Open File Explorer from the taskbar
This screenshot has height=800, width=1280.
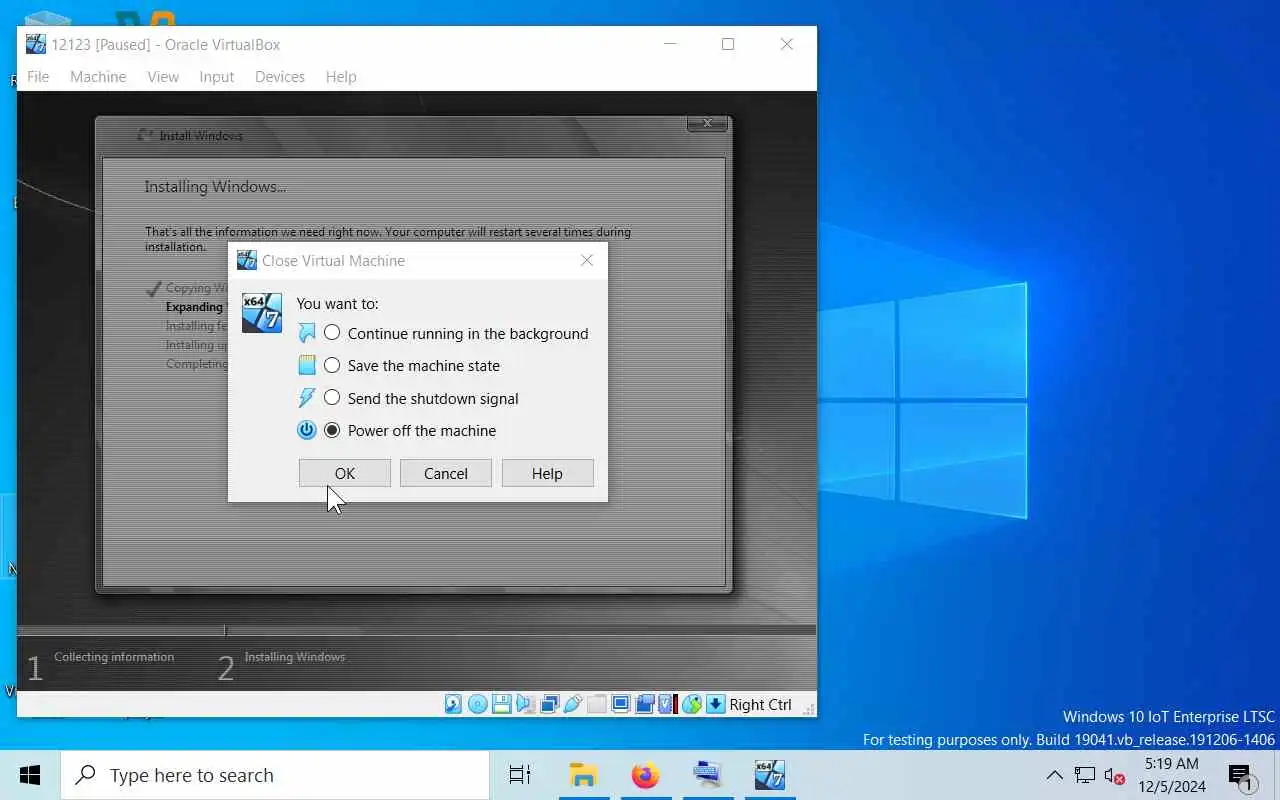click(583, 775)
